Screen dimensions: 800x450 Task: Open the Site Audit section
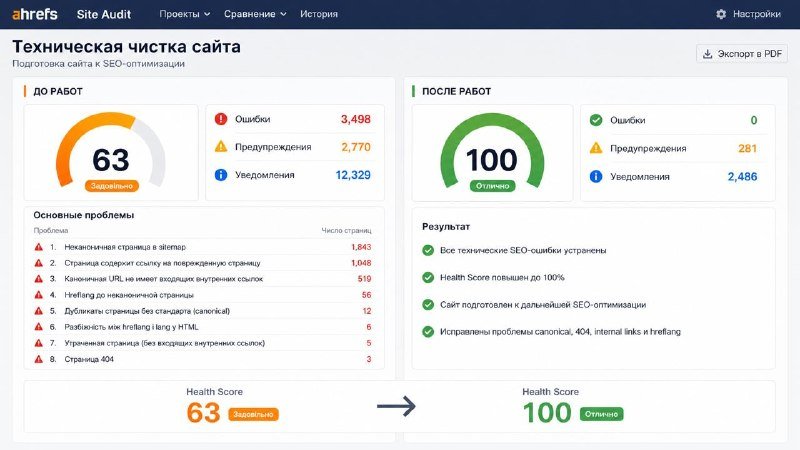tap(104, 14)
